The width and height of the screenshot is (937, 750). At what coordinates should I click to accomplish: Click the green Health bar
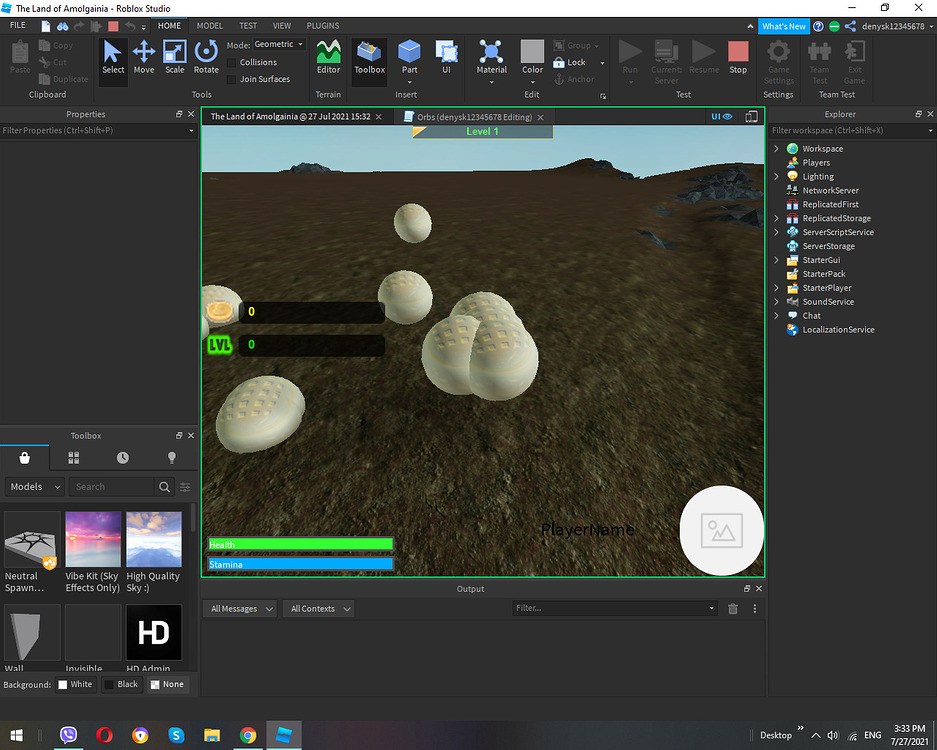point(300,544)
